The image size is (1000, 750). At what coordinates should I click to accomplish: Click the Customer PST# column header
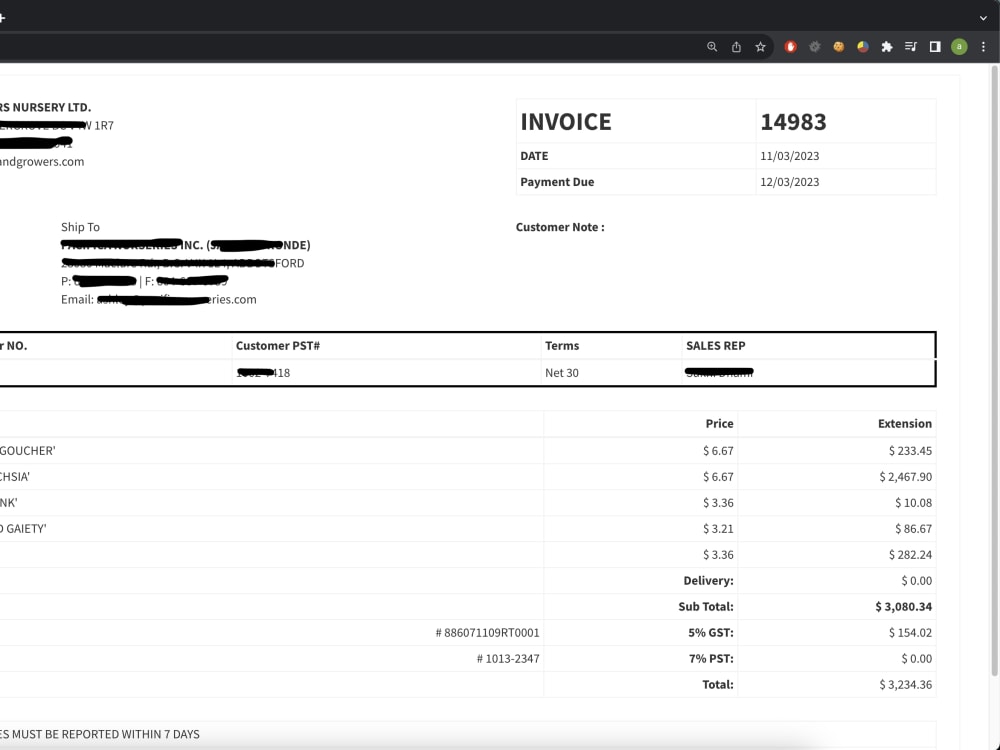click(277, 346)
